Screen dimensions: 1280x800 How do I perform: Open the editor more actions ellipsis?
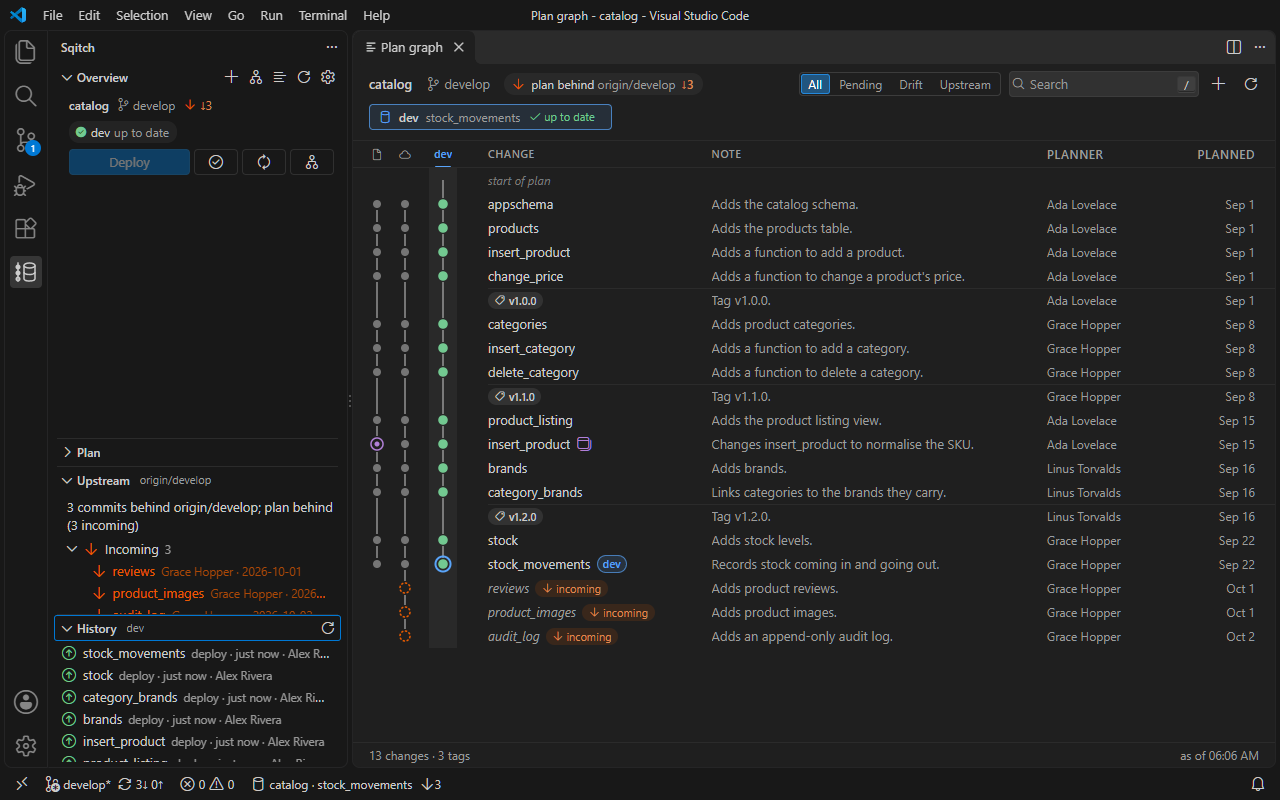1259,47
